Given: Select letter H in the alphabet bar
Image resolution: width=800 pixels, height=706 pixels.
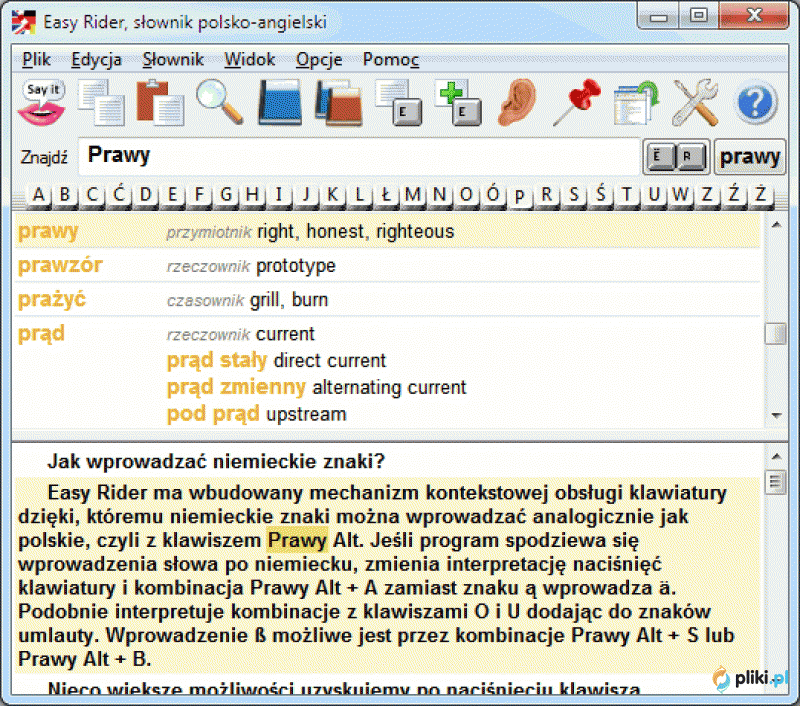Looking at the screenshot, I should 252,195.
